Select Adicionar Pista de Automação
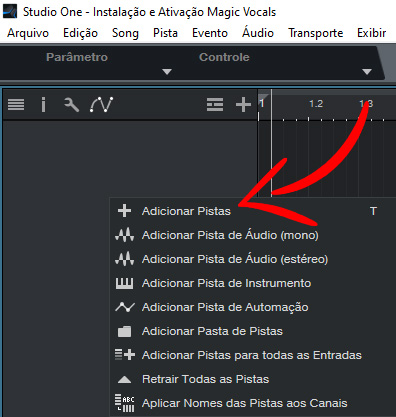Screen dimensions: 396x417 pos(253,307)
